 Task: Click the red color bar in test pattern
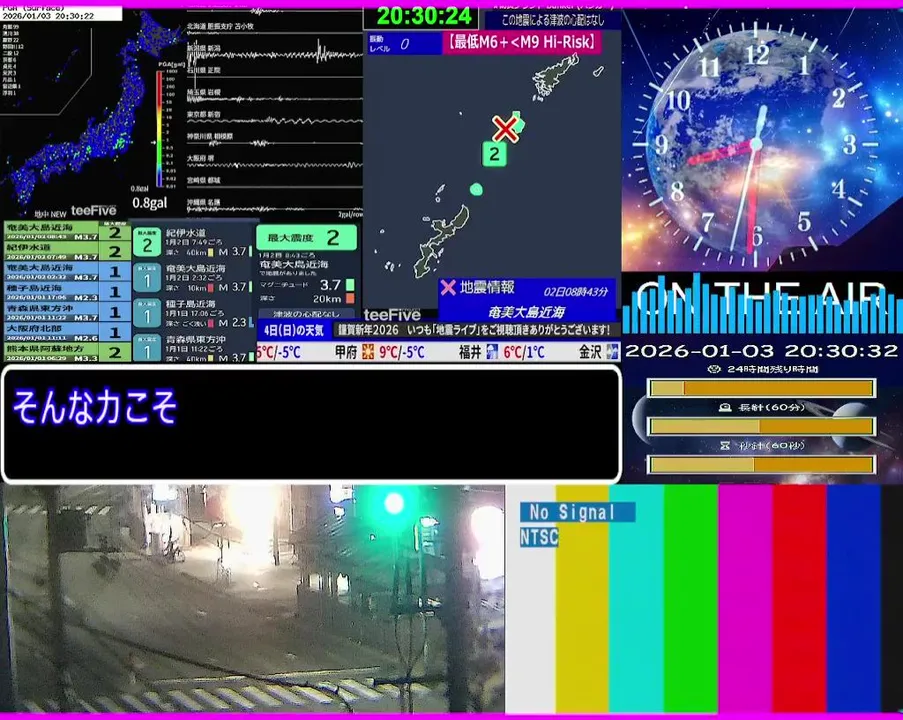click(x=799, y=599)
